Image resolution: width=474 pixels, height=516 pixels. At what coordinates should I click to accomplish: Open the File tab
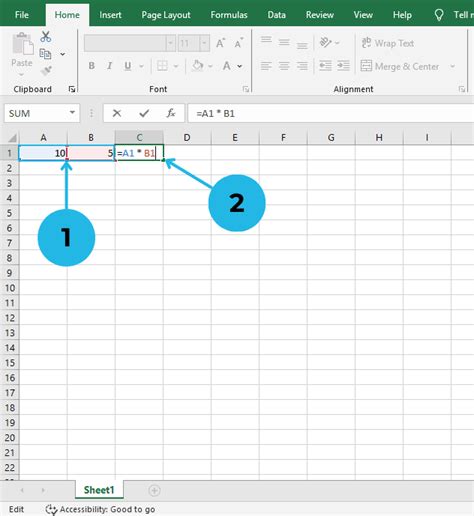22,15
